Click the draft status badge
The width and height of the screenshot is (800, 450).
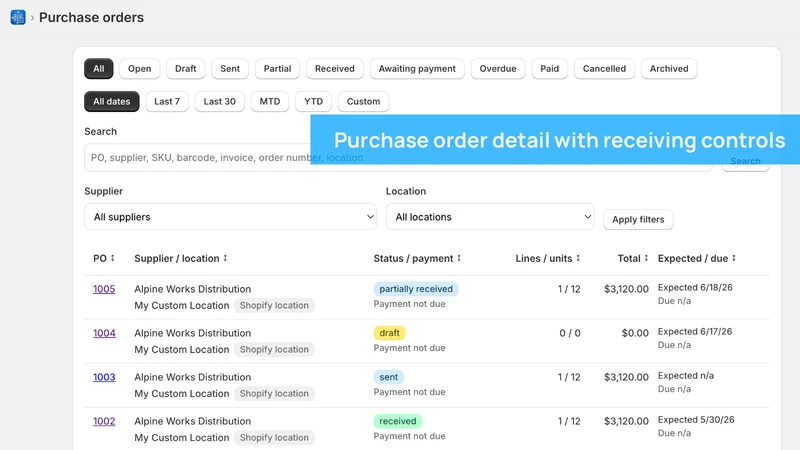(389, 333)
